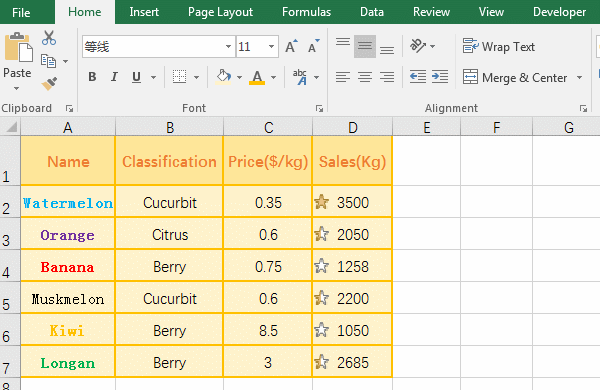600x390 pixels.
Task: Switch to the Data tab
Action: tap(372, 12)
